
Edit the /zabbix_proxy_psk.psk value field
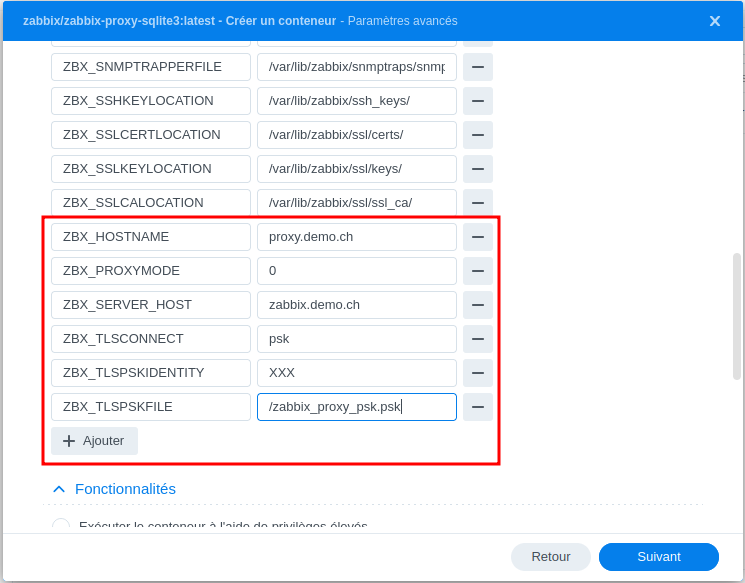coord(357,407)
